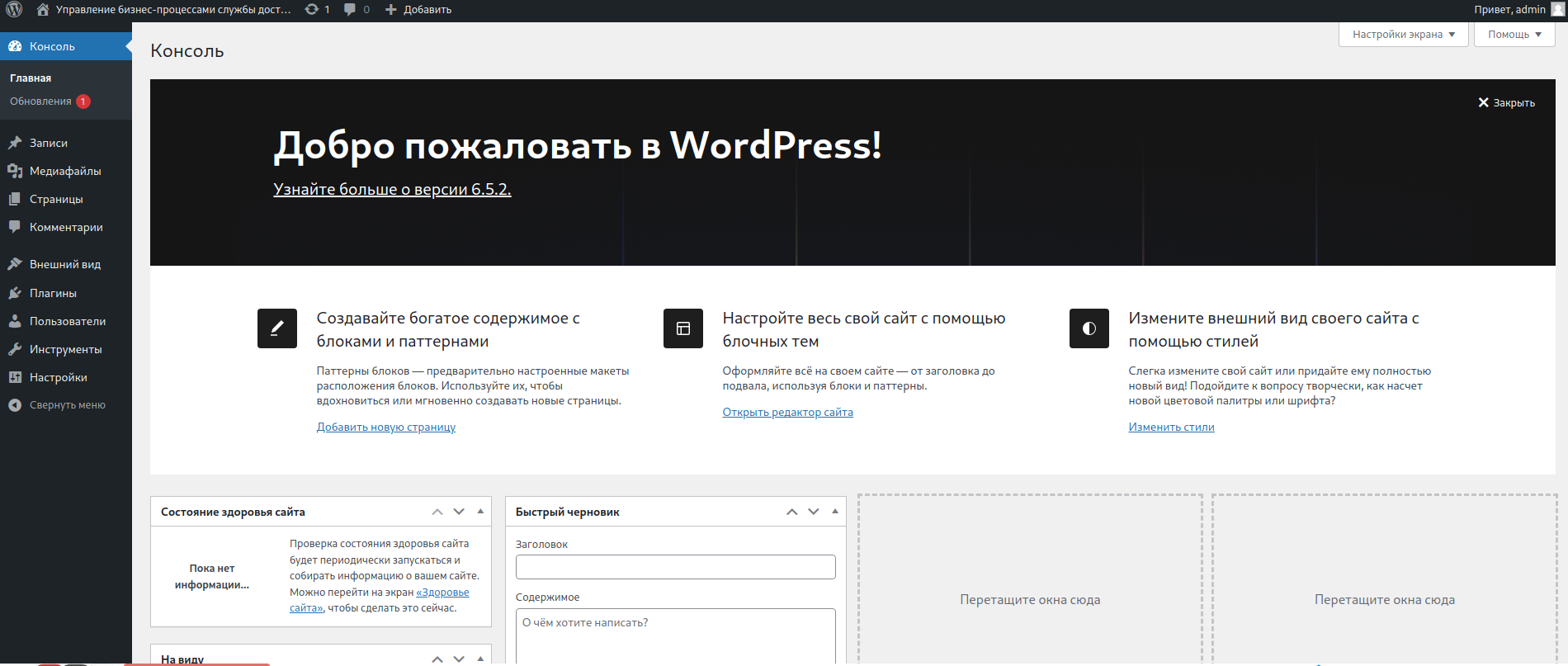Open the Плагины menu item
Screen dimensions: 1568x666
click(66, 293)
